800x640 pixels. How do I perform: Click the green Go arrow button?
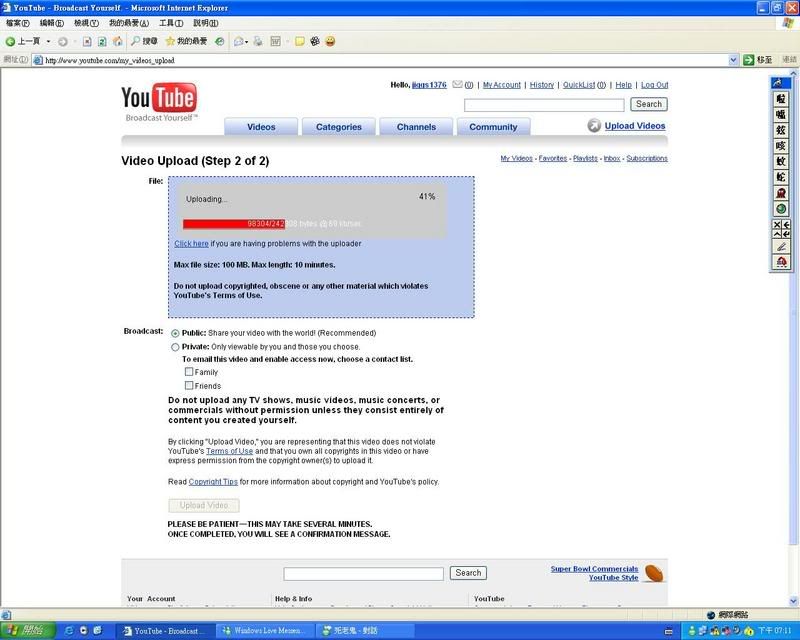(748, 60)
